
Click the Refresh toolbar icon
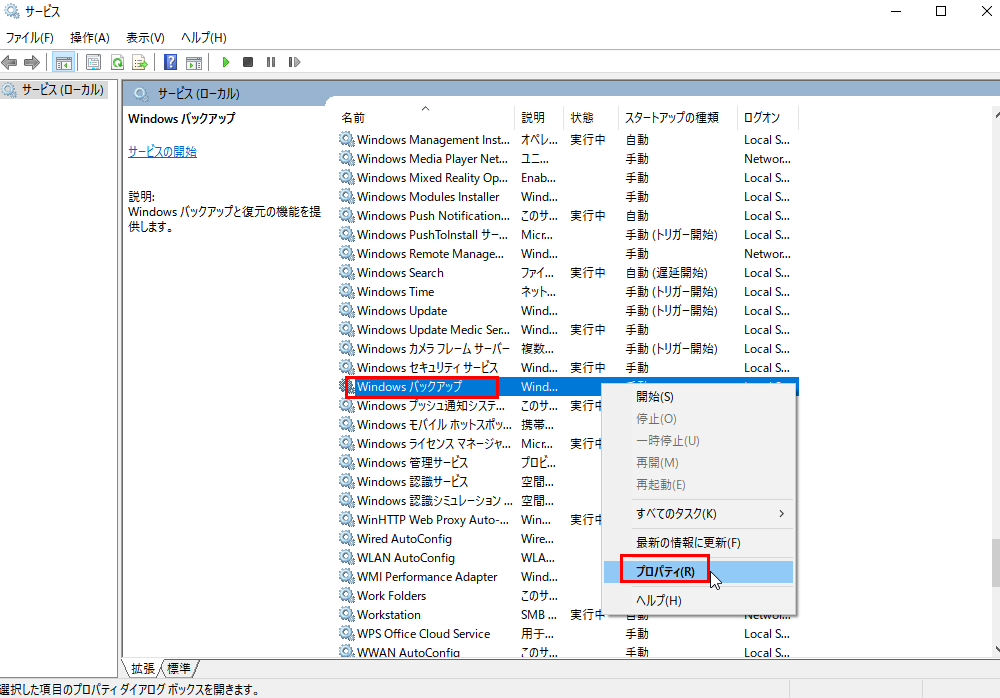[x=117, y=62]
